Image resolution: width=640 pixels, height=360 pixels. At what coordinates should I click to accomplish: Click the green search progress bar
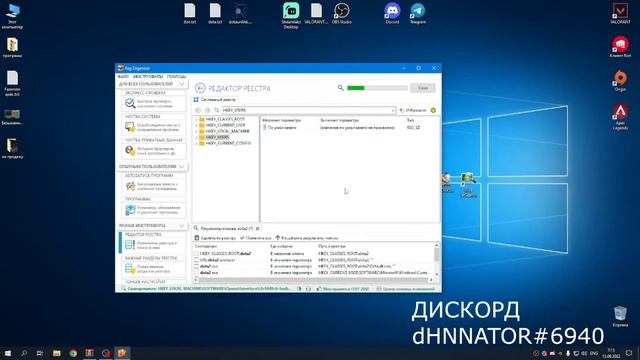coord(377,88)
